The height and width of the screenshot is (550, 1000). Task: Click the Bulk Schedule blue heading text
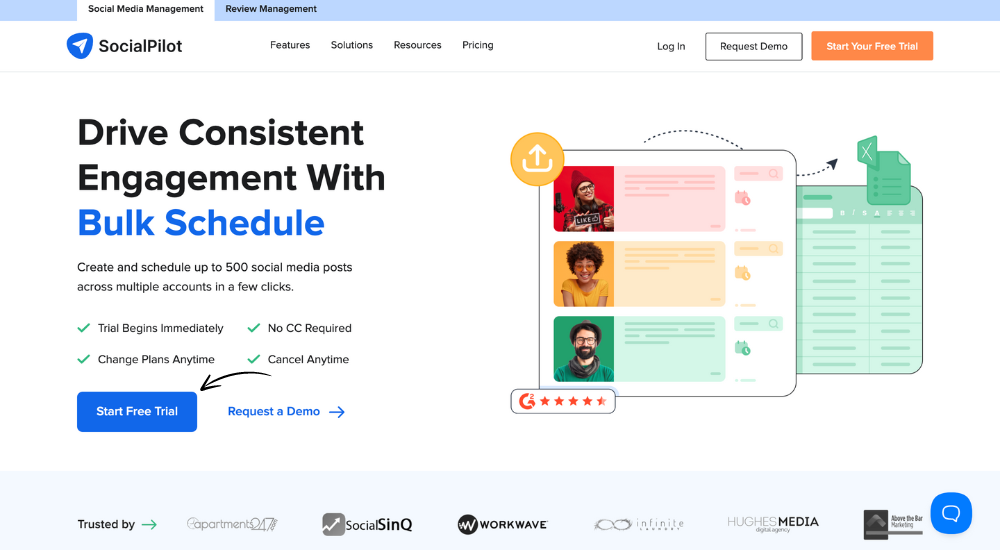(201, 223)
